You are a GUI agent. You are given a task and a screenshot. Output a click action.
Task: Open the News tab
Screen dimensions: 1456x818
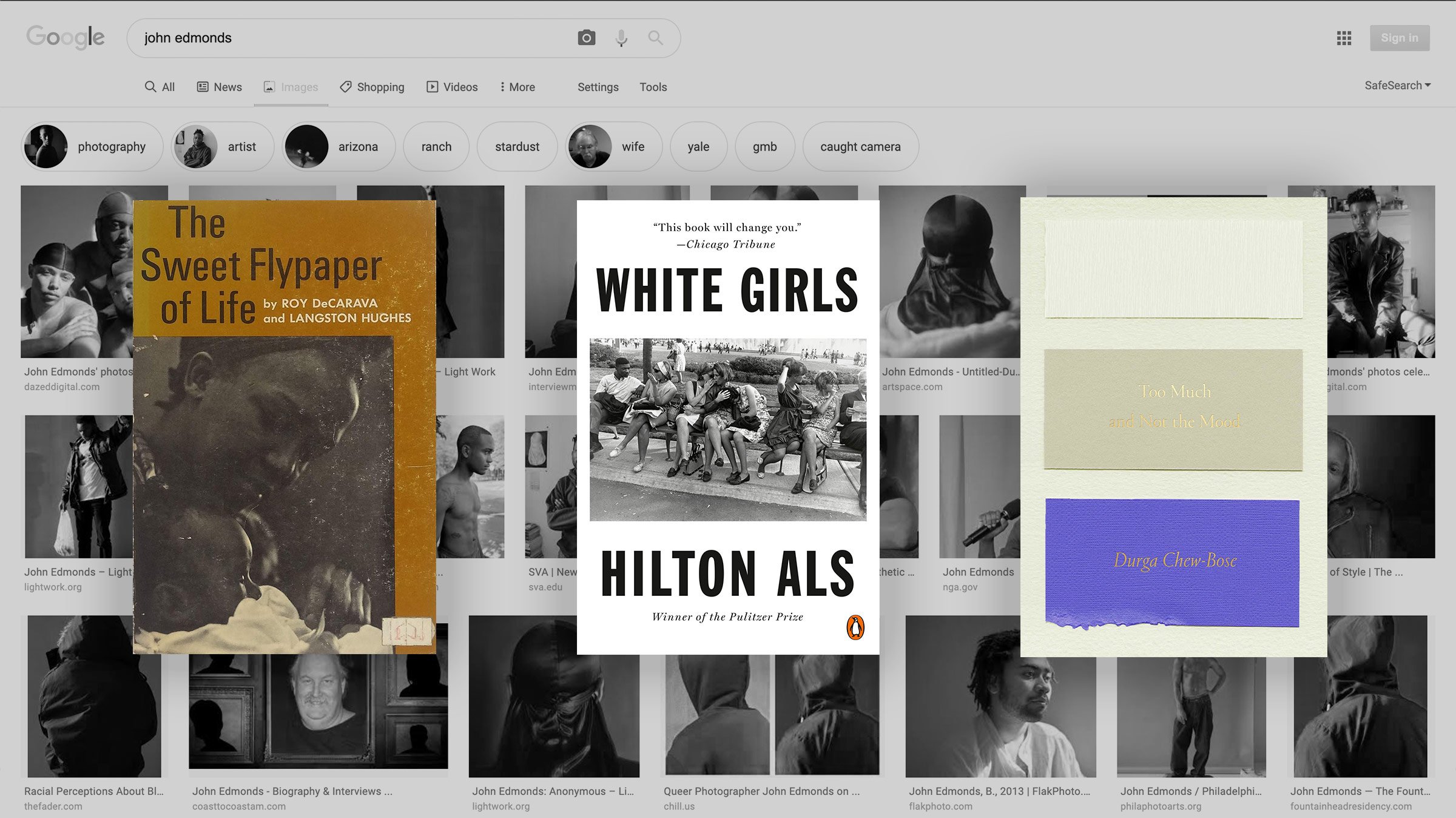219,87
